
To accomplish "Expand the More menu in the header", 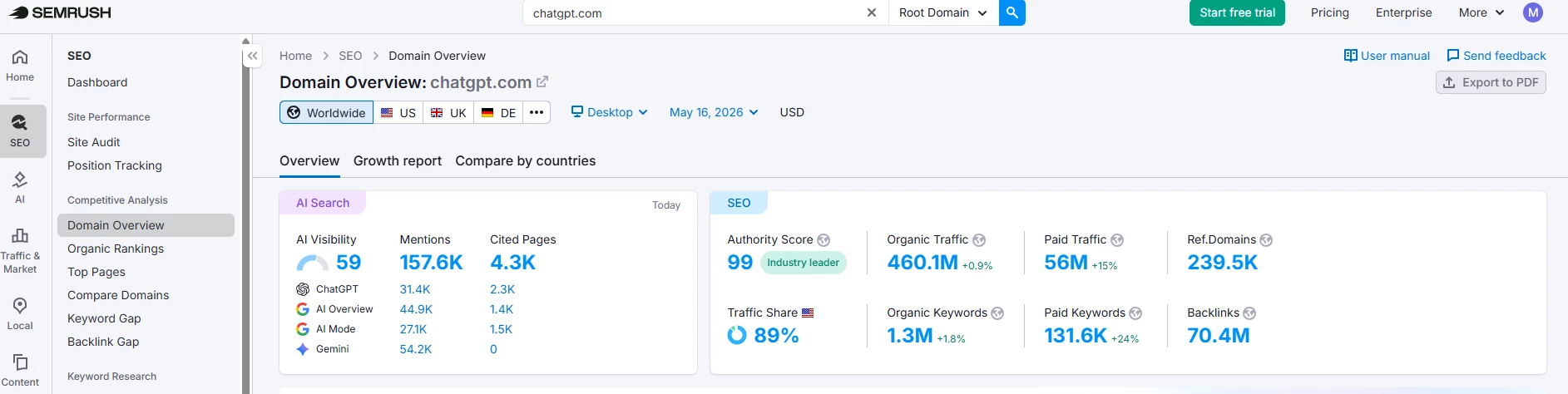I will (x=1481, y=12).
